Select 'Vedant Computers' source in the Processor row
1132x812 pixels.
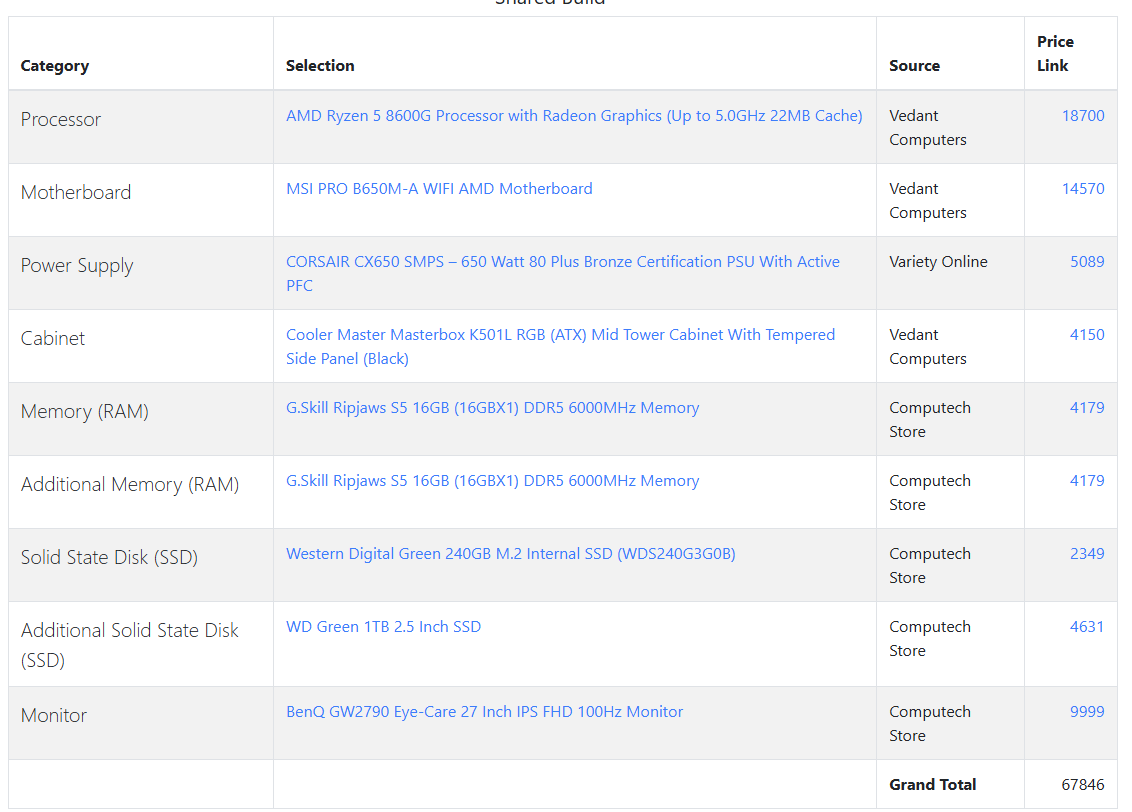928,127
